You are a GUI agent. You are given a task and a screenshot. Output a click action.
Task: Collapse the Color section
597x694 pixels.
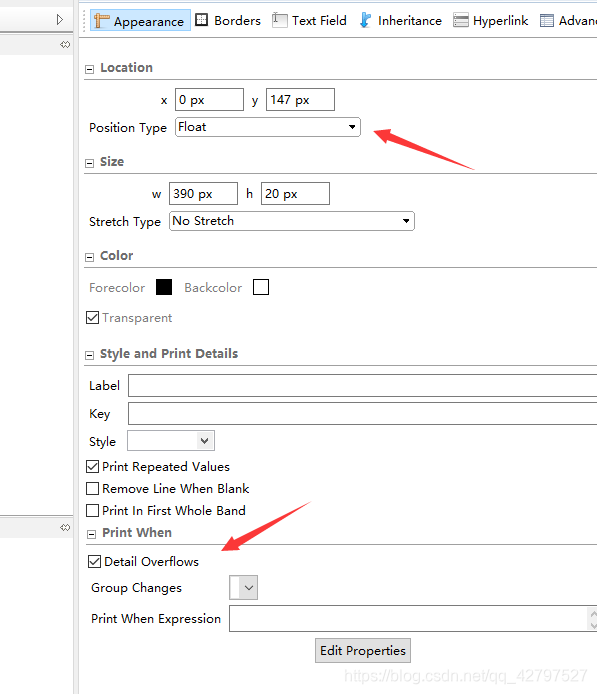pos(89,257)
